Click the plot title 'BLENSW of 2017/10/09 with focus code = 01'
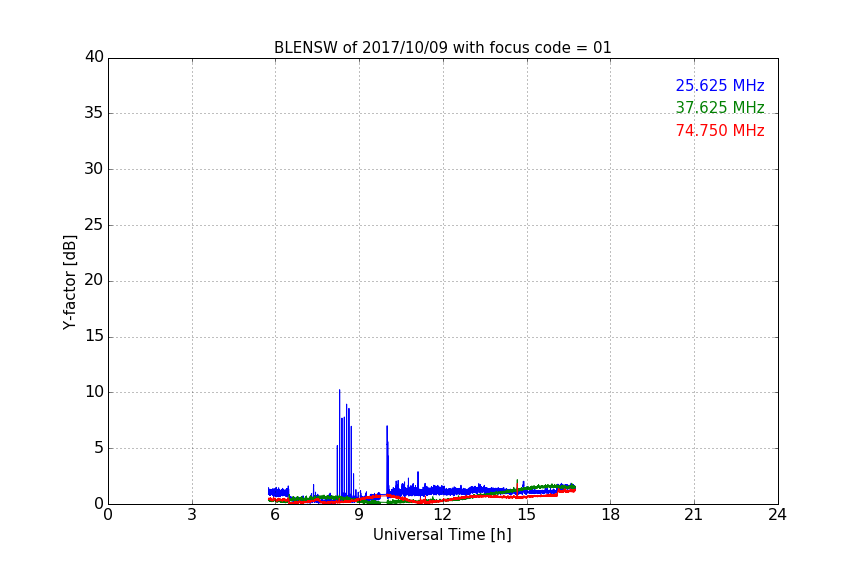Image resolution: width=864 pixels, height=576 pixels. pos(442,48)
